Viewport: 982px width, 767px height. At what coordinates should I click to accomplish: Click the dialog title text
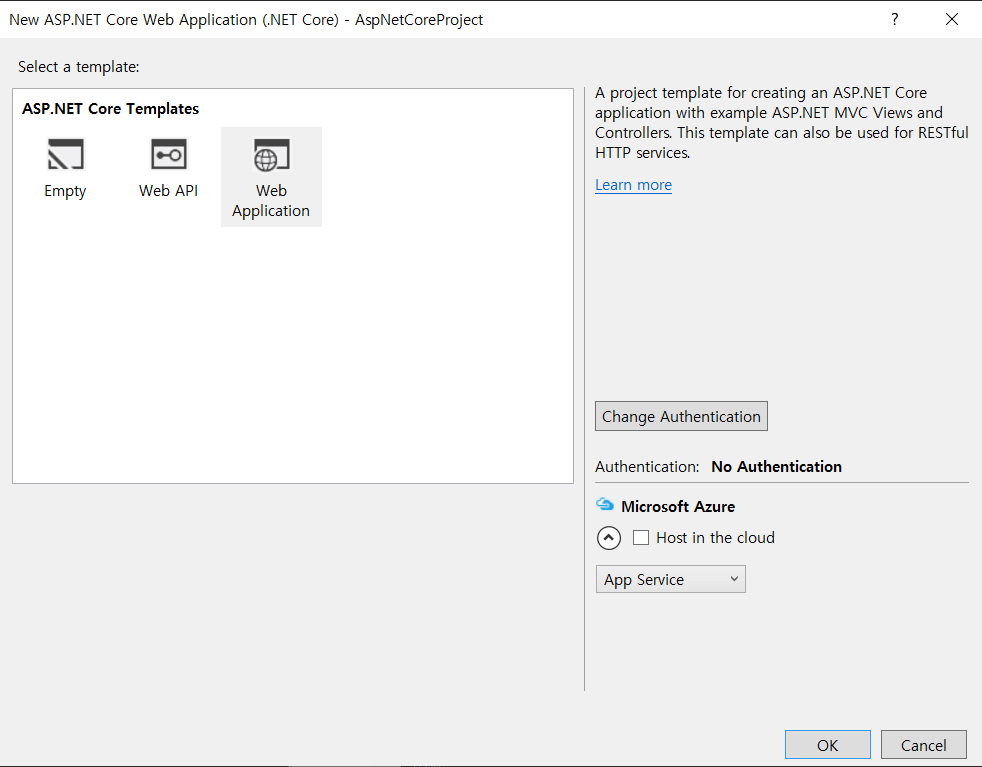point(246,19)
